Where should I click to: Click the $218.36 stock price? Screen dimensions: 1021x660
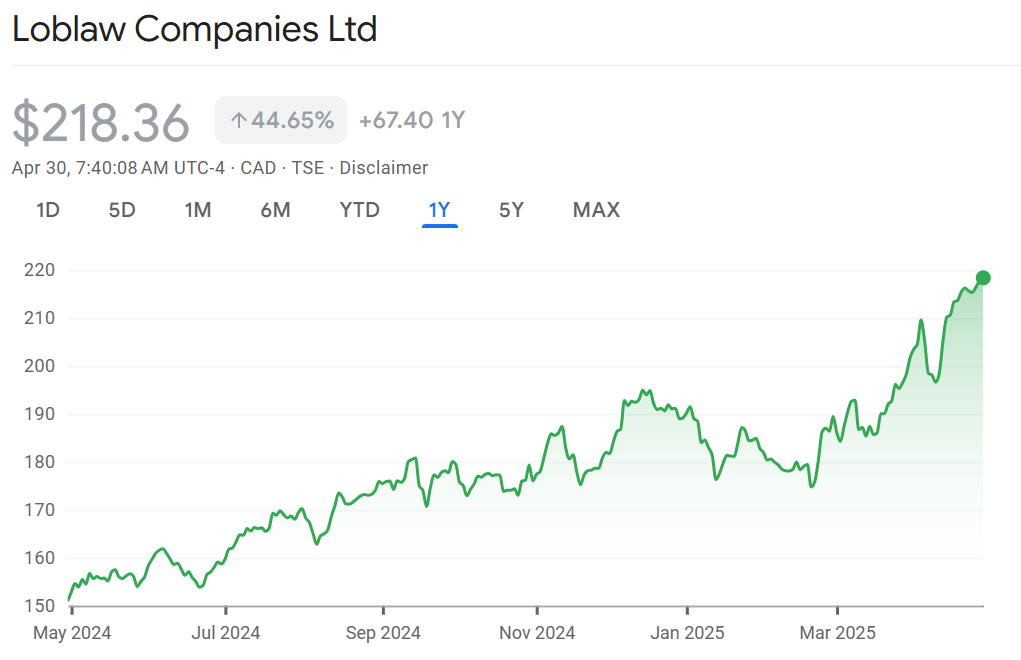click(101, 123)
